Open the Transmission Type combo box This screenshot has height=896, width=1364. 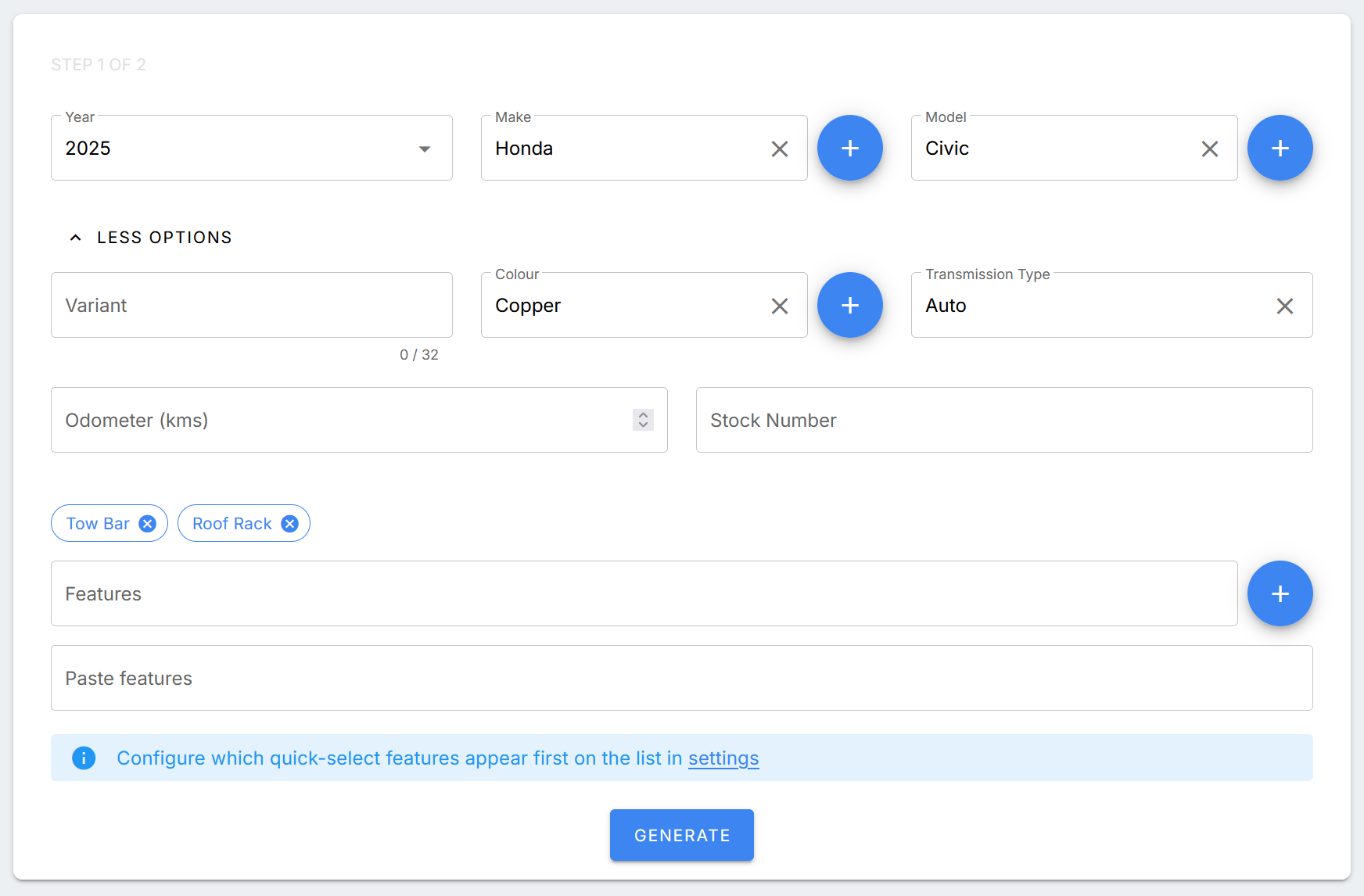pos(1095,306)
